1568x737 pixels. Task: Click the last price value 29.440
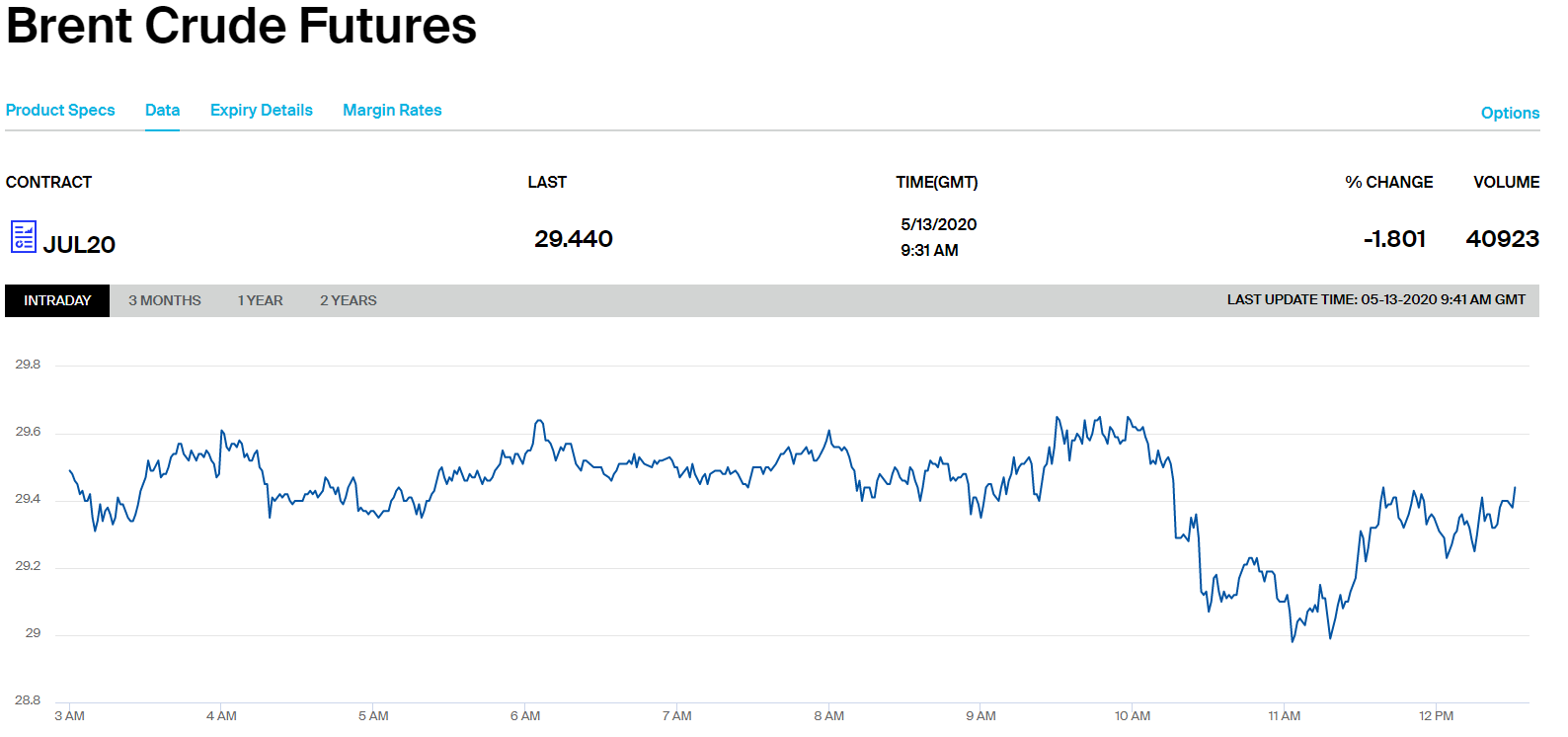tap(574, 239)
